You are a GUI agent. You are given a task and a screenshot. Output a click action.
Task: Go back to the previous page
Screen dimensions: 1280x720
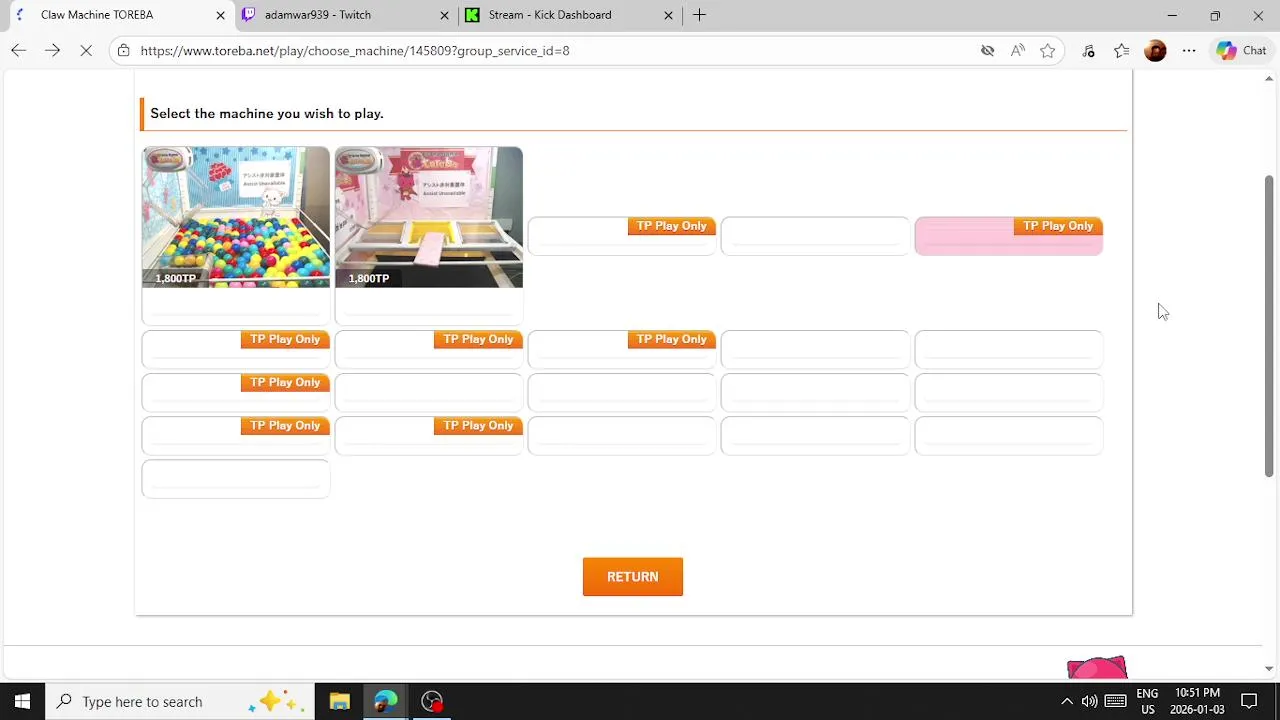coord(18,50)
